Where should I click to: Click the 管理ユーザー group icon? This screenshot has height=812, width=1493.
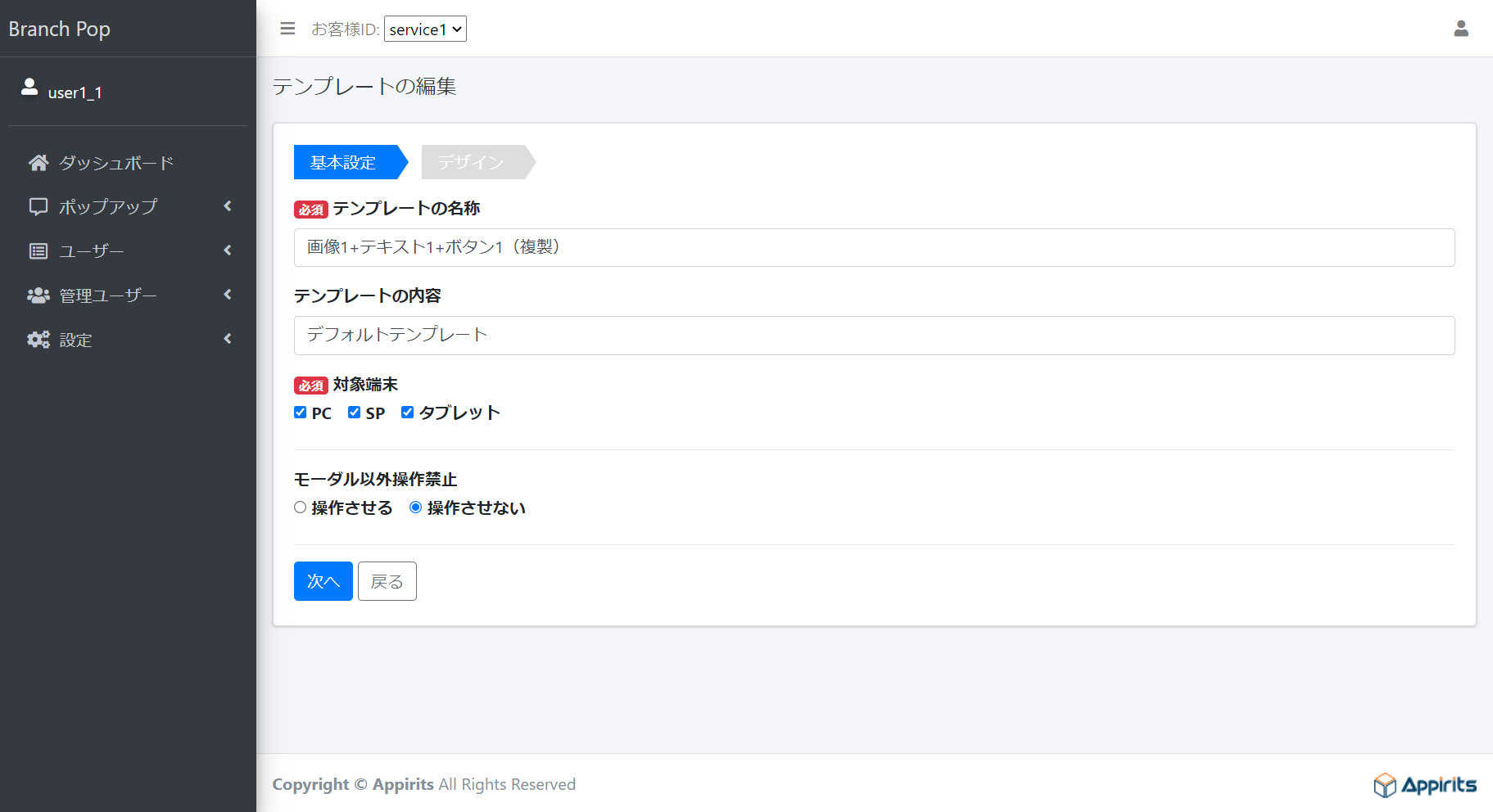point(38,295)
